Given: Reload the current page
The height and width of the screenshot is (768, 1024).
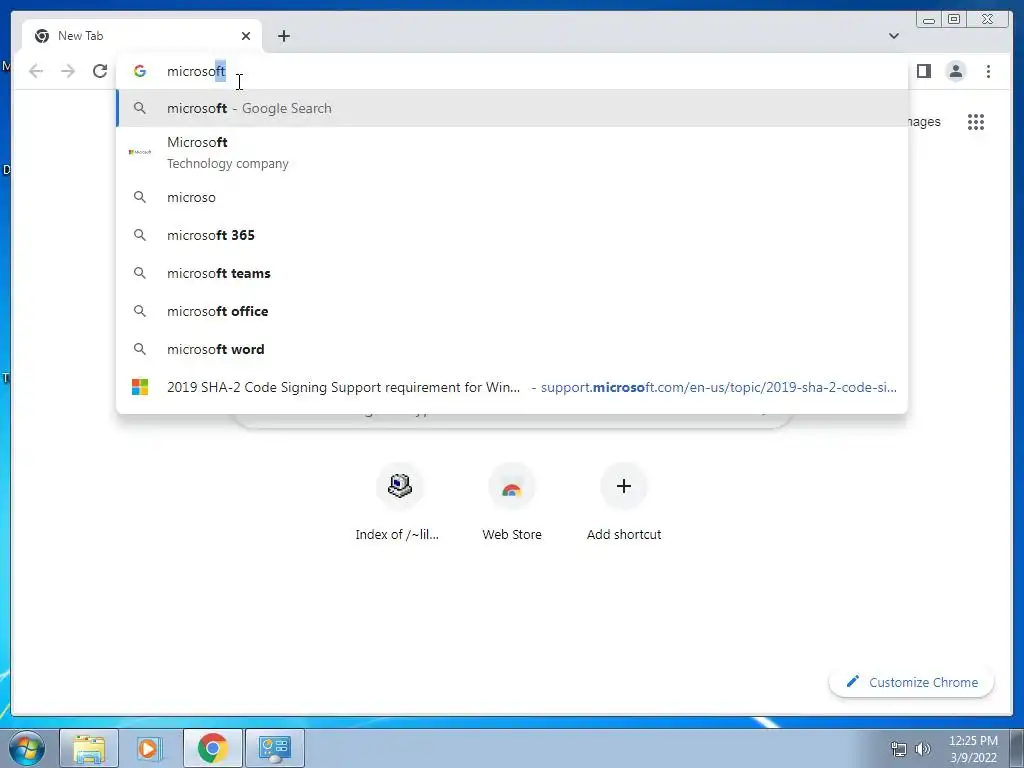Looking at the screenshot, I should [x=100, y=71].
